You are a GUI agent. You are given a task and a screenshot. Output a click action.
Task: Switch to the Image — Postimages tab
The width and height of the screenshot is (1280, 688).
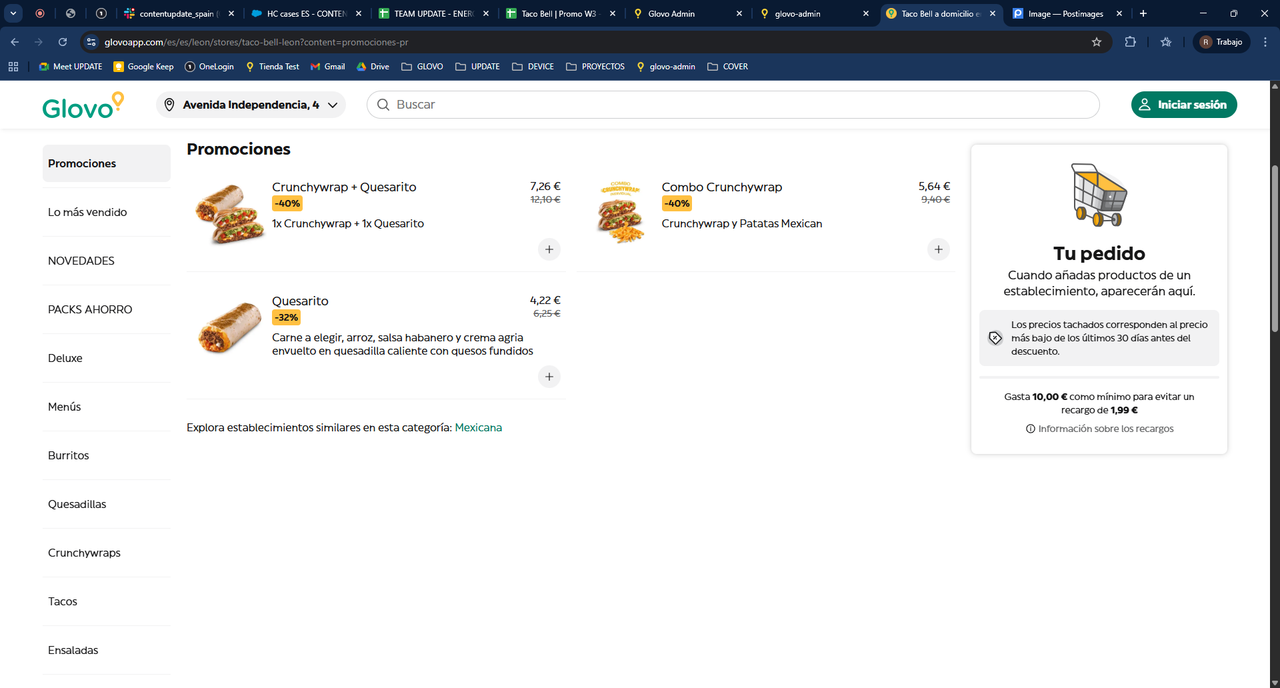[x=1069, y=14]
